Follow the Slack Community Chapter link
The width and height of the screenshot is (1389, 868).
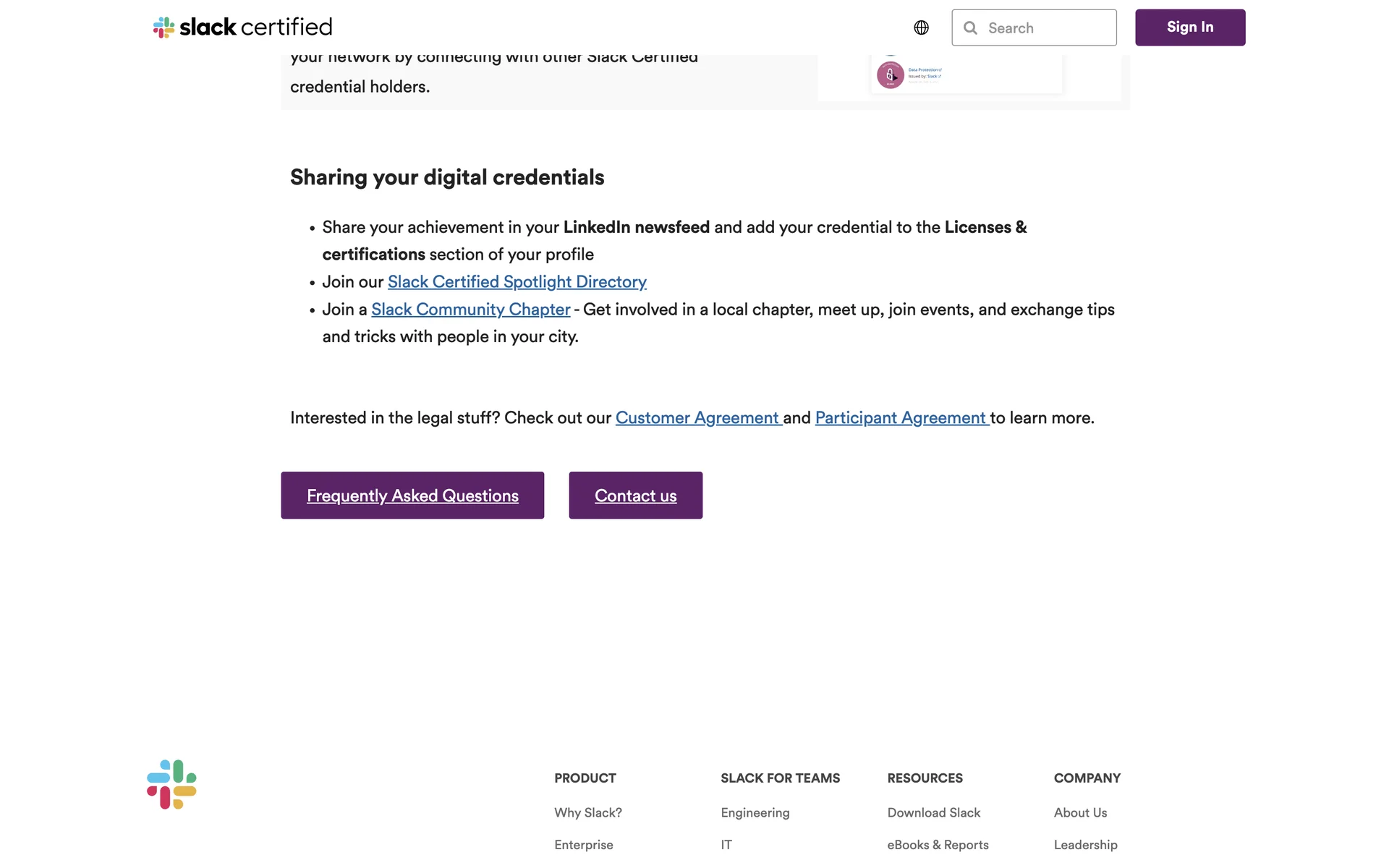pyautogui.click(x=470, y=310)
